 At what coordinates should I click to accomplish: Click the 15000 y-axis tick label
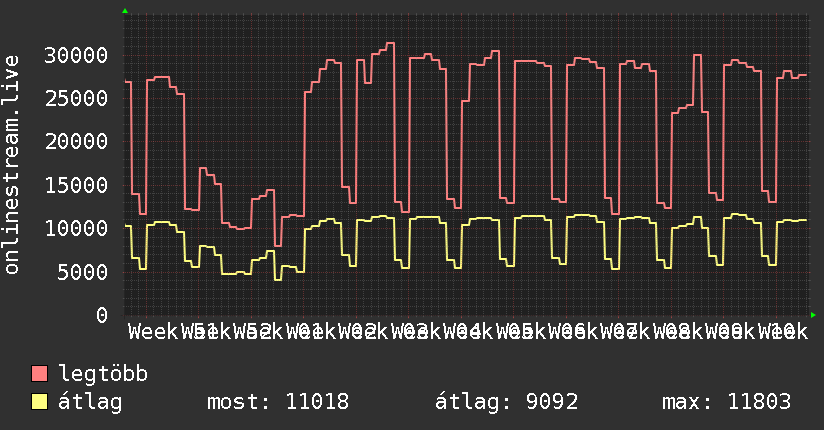tap(76, 185)
